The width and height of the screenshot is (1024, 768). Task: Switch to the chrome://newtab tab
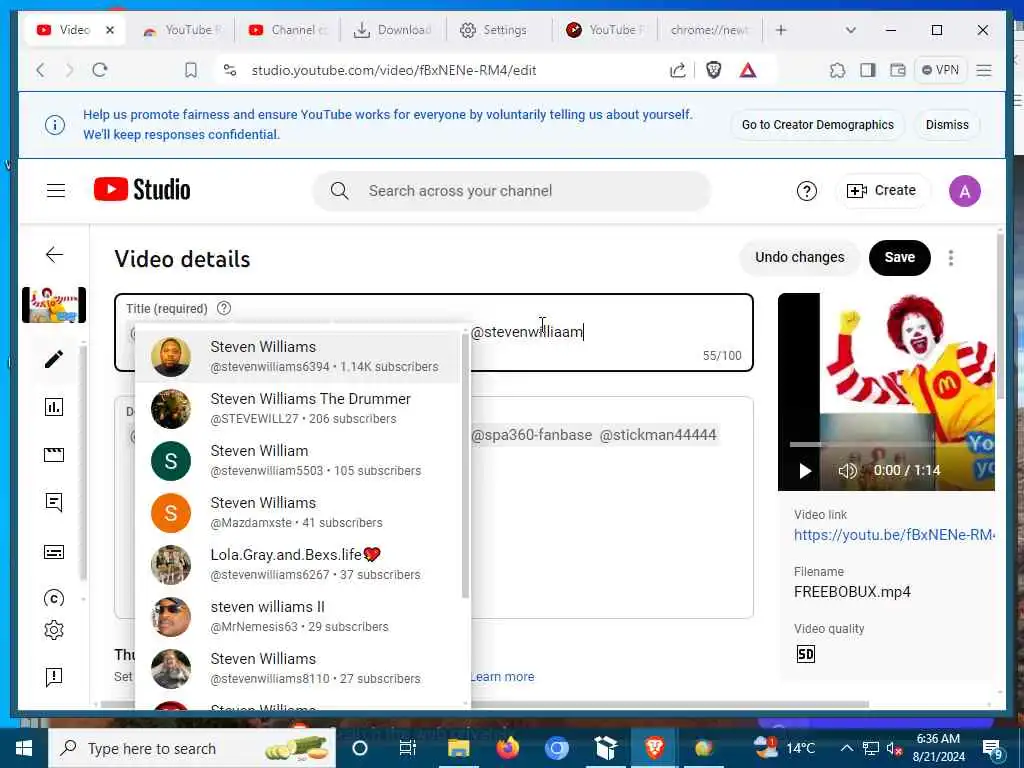[710, 30]
